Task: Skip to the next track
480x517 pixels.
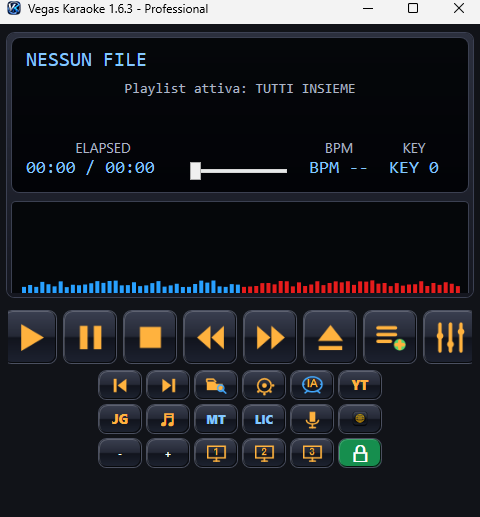Action: pyautogui.click(x=168, y=385)
